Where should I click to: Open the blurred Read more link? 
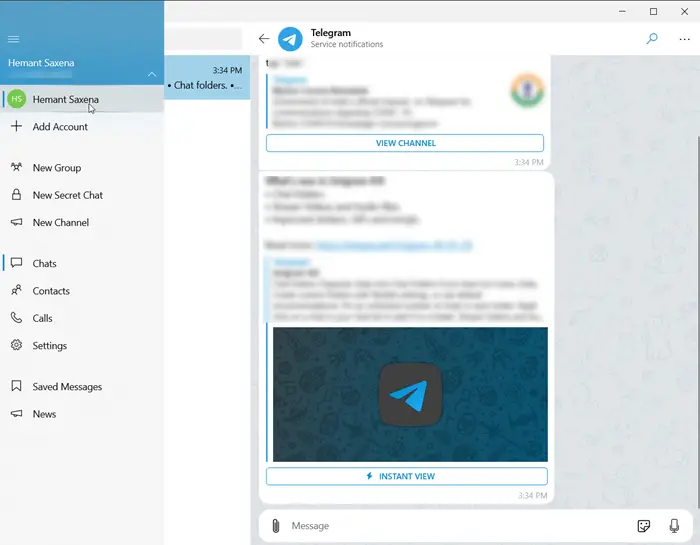pos(394,245)
